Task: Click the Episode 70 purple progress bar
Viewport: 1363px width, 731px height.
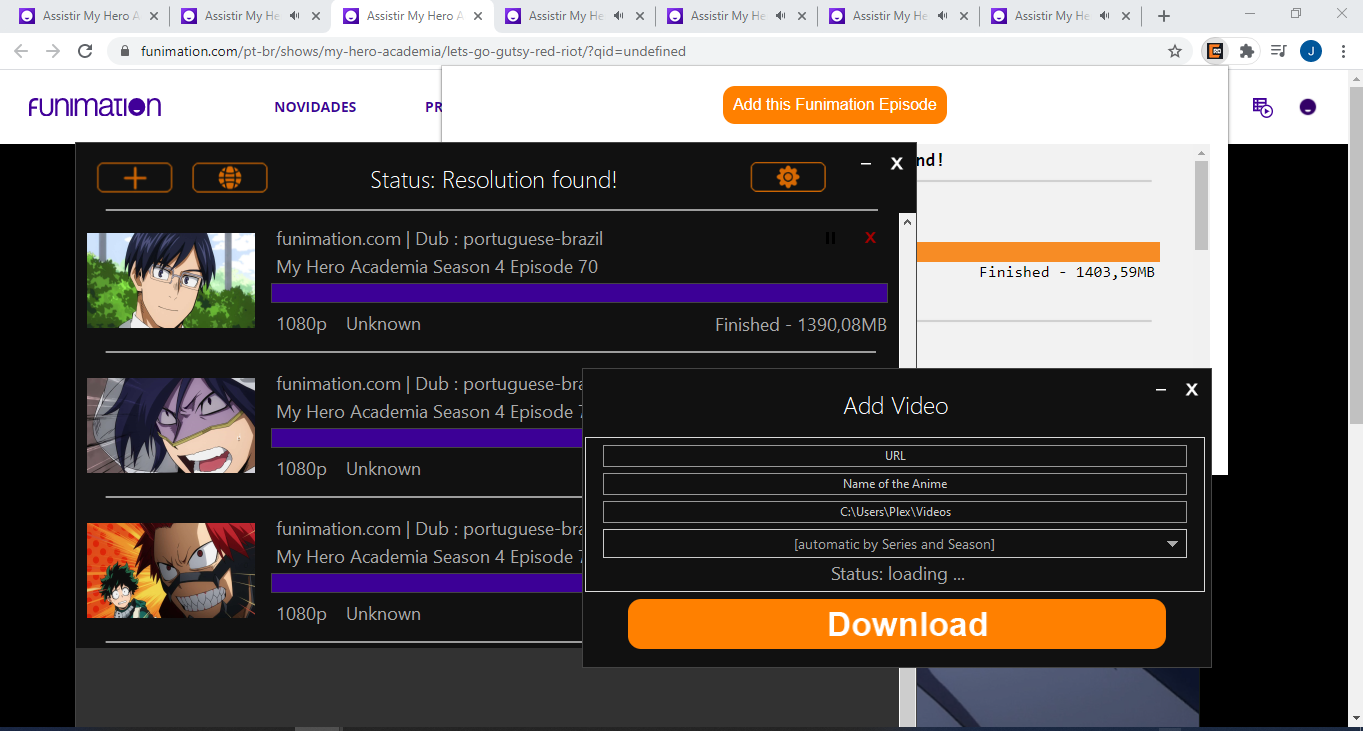Action: (580, 293)
